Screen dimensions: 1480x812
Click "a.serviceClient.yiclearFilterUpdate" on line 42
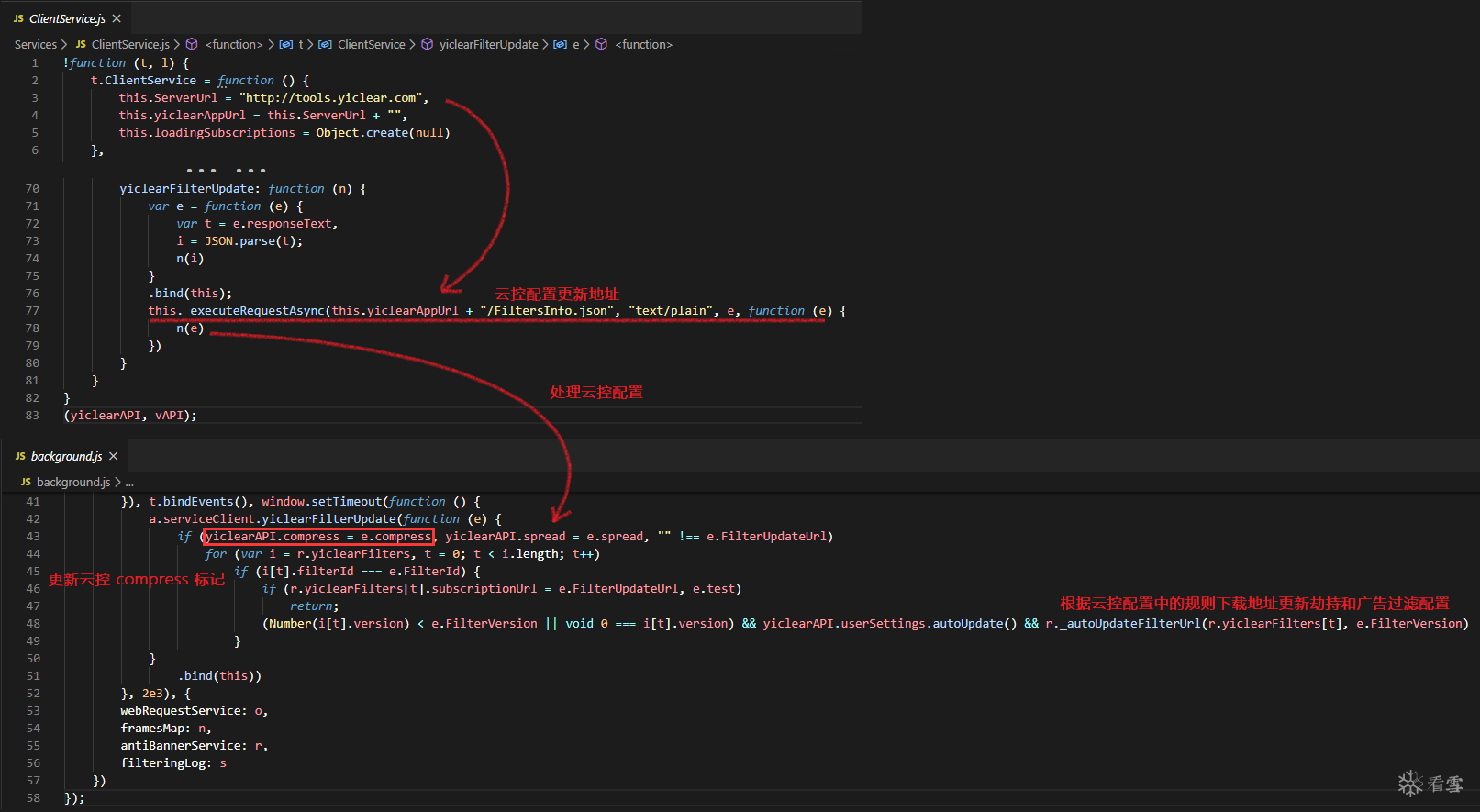coord(273,519)
